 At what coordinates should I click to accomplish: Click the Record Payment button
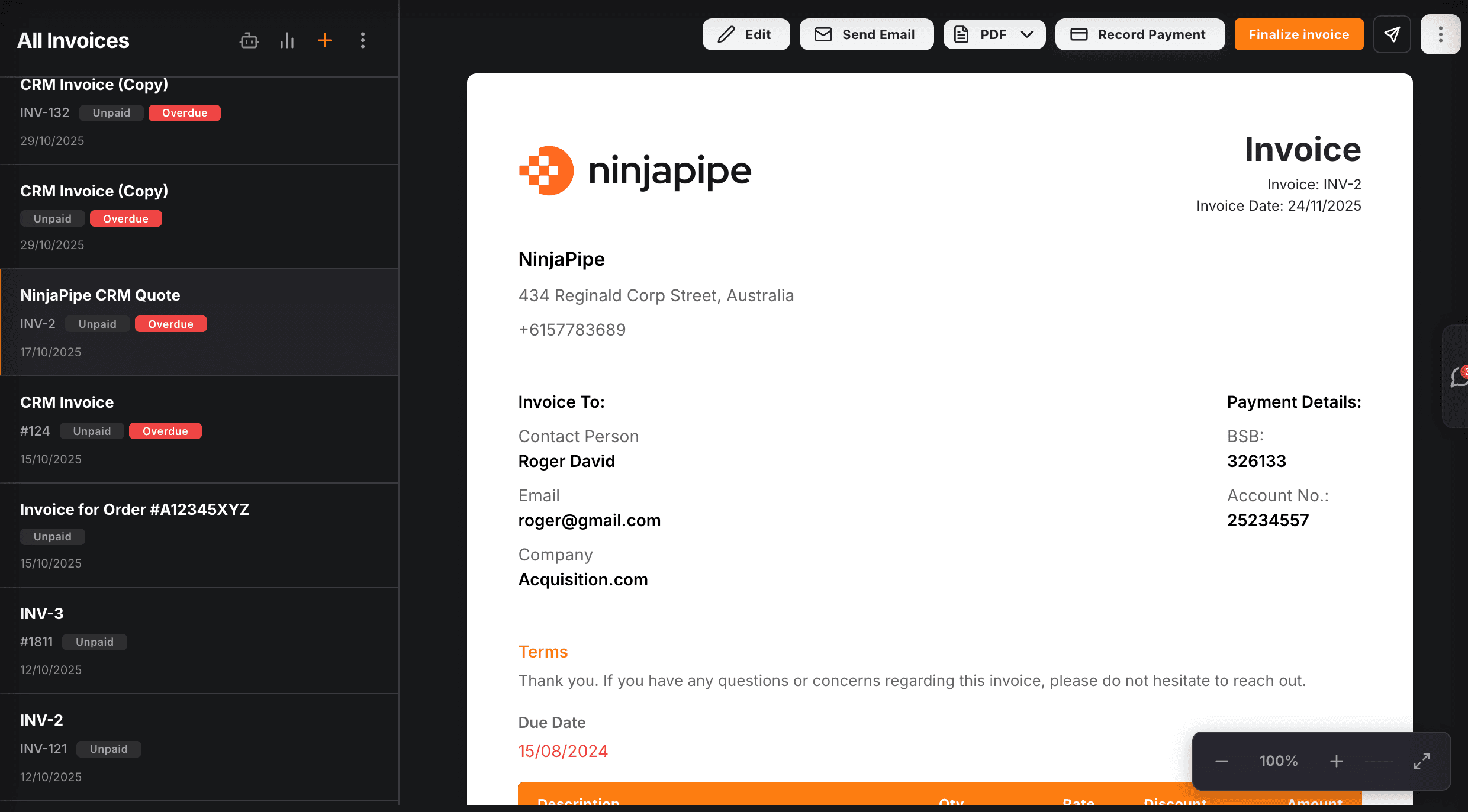click(1140, 34)
